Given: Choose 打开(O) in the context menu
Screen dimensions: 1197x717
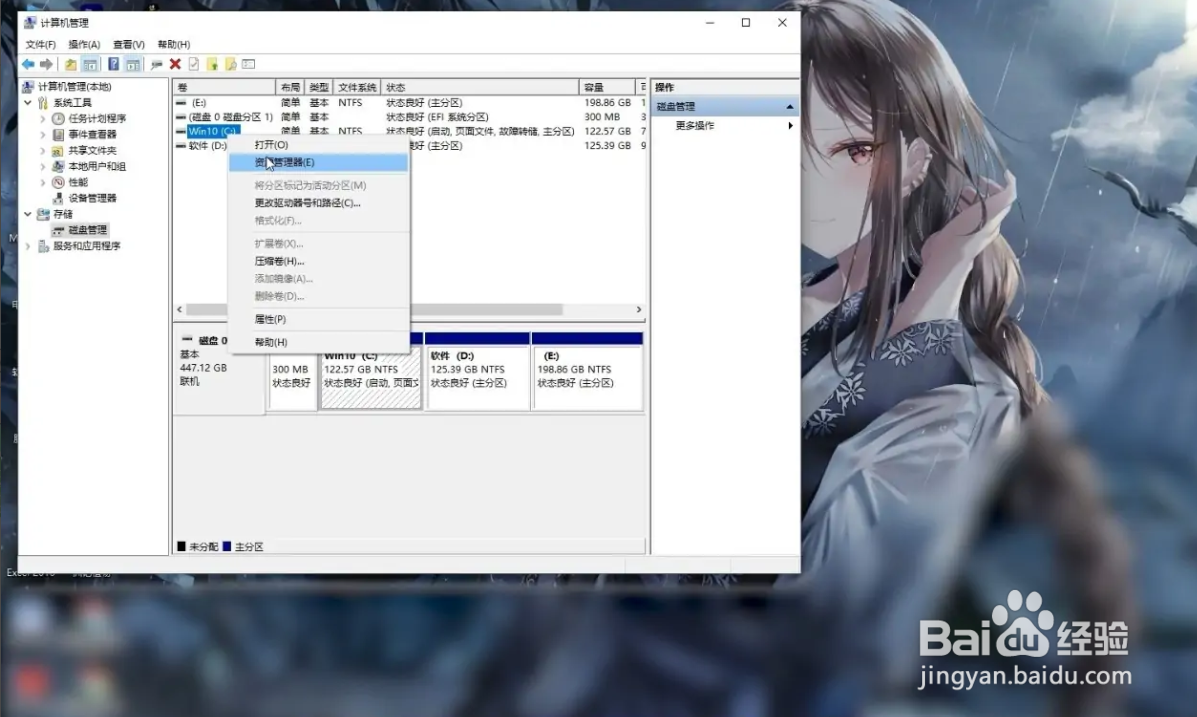Looking at the screenshot, I should (x=319, y=144).
